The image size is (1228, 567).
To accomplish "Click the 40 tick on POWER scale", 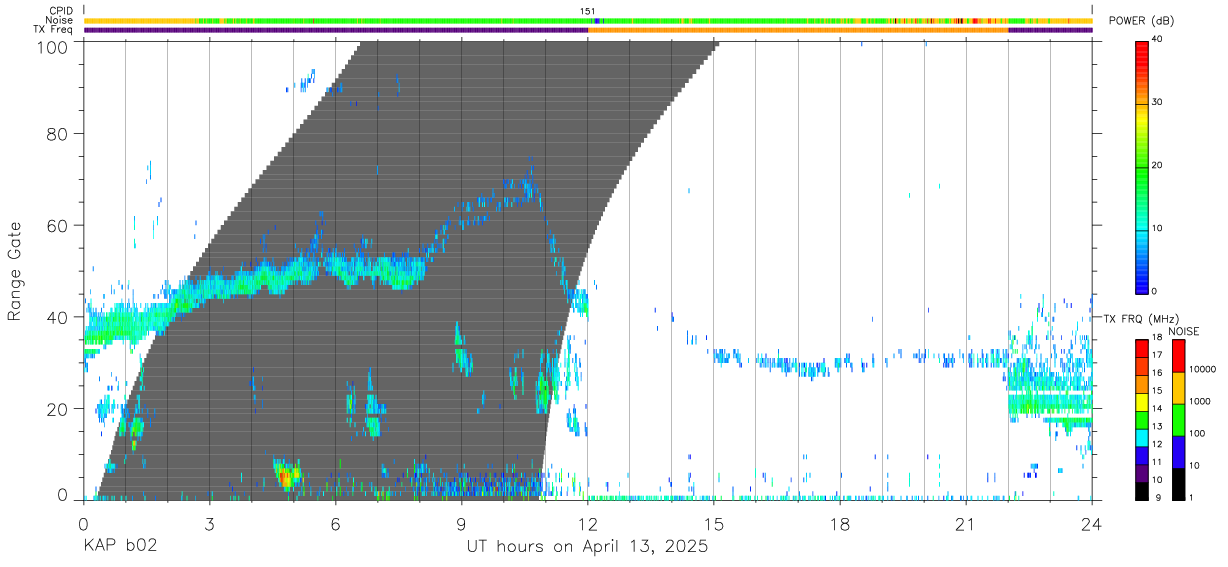I will tap(1157, 39).
